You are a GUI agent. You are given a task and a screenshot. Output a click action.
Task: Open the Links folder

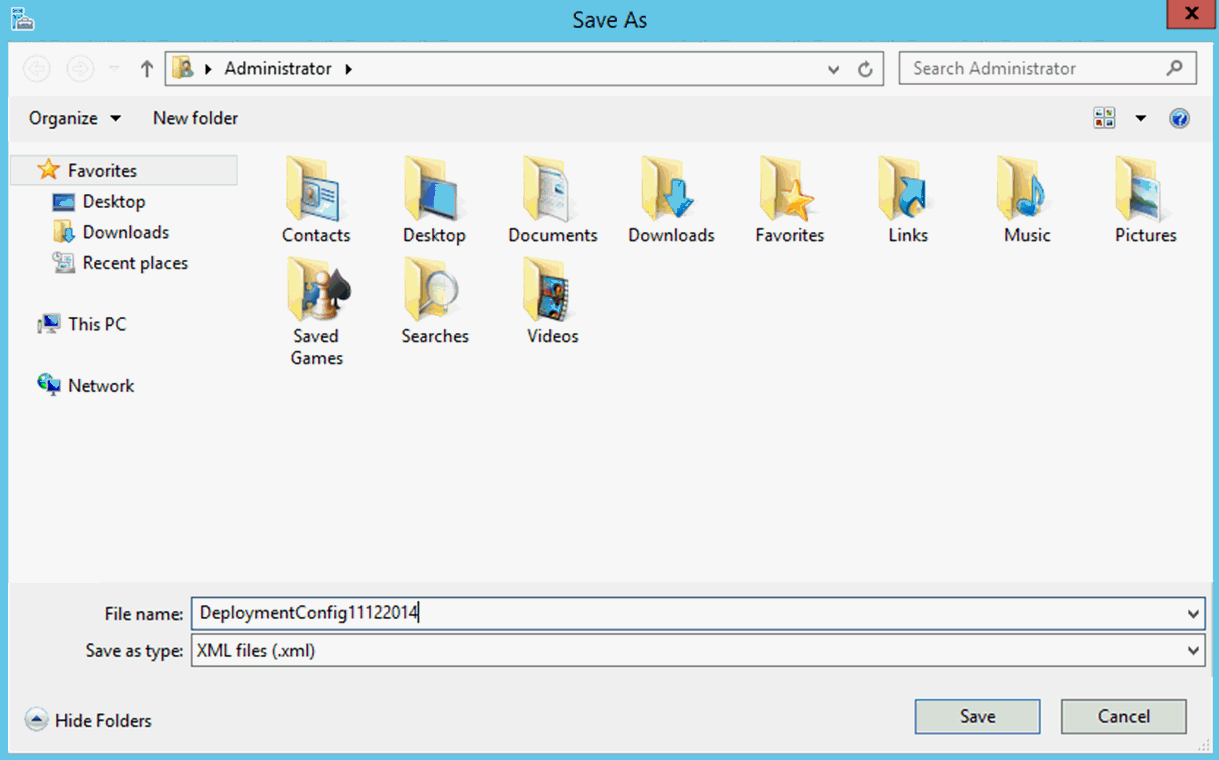[x=908, y=202]
